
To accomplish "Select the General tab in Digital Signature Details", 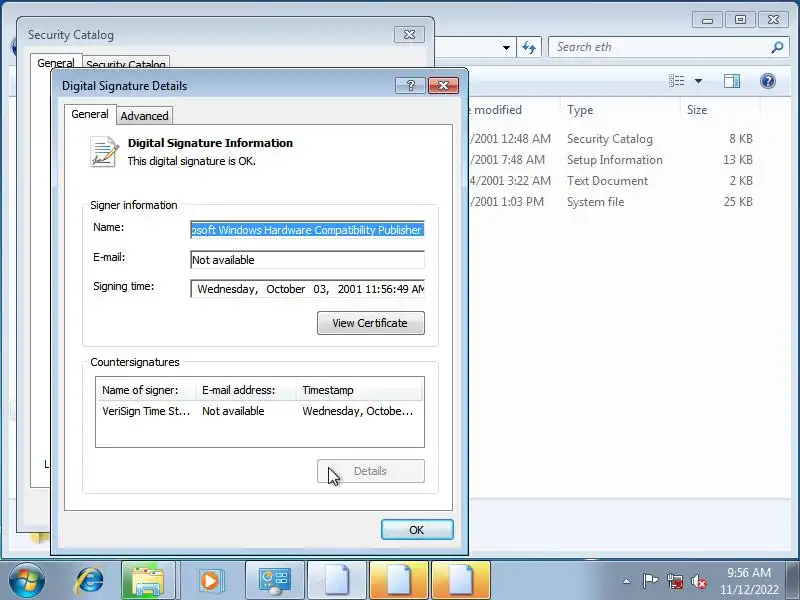I will tap(90, 114).
